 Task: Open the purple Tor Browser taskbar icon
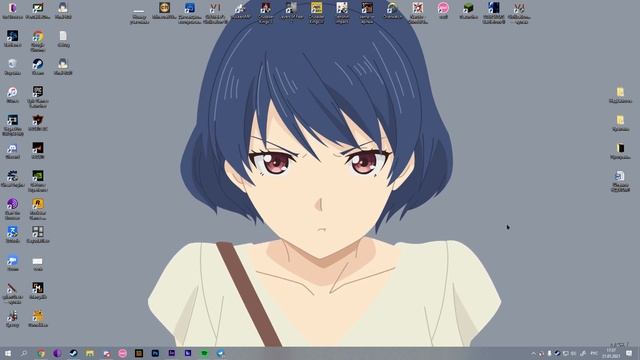coord(57,353)
